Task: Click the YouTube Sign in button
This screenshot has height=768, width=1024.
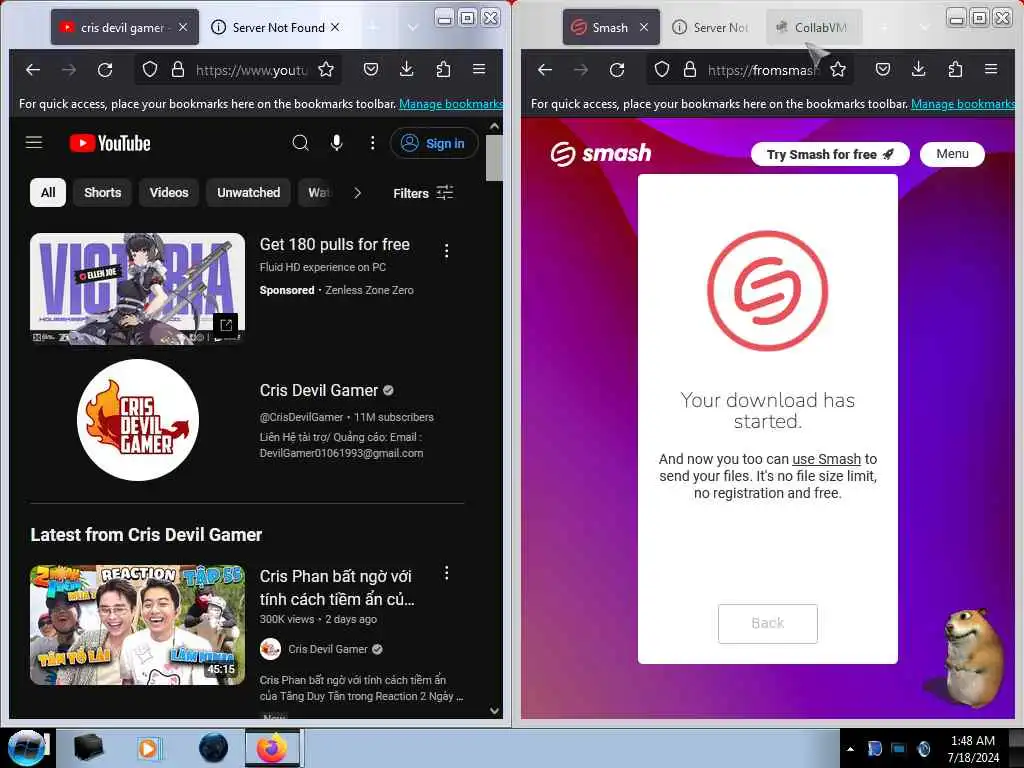Action: (434, 143)
